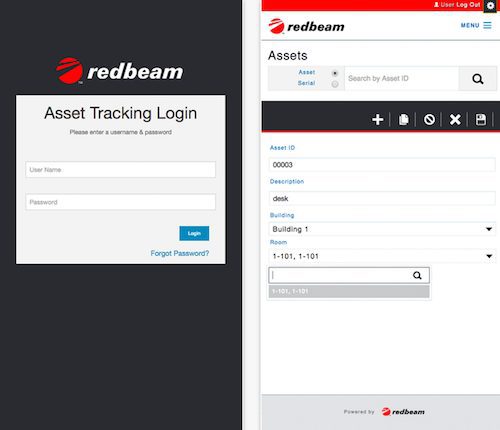
Task: Click the circle-slash disable icon in toolbar
Action: point(429,119)
